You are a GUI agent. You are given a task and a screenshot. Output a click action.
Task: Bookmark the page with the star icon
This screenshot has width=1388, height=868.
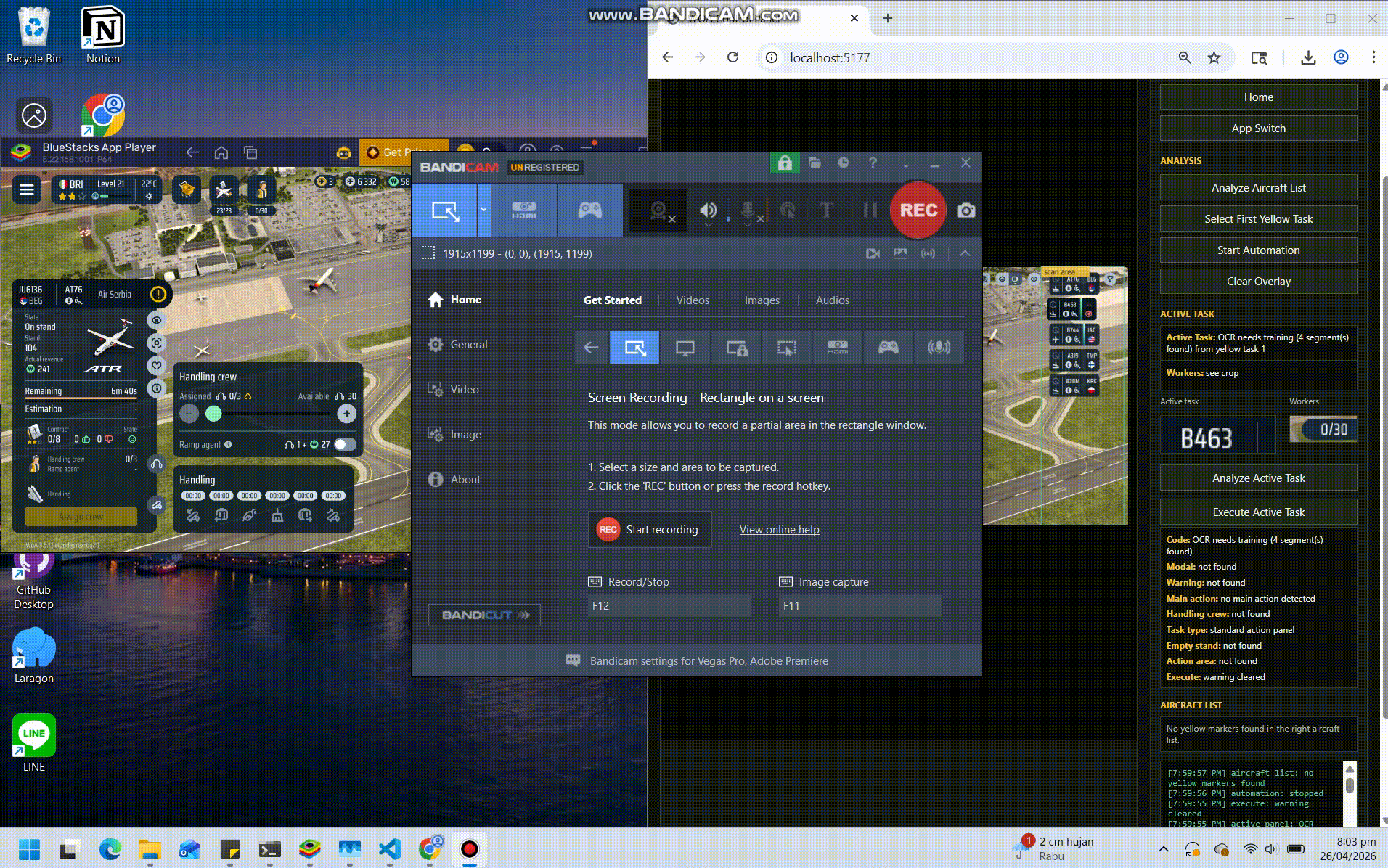tap(1214, 57)
